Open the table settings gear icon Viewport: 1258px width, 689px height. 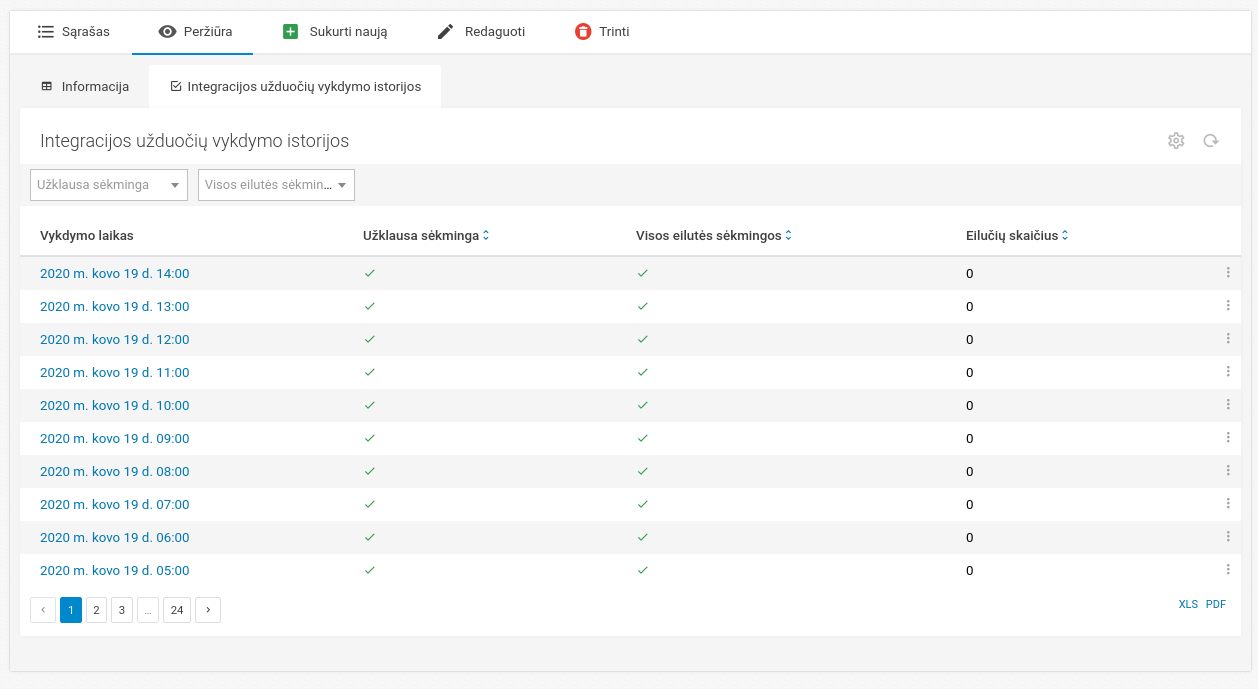click(x=1176, y=141)
